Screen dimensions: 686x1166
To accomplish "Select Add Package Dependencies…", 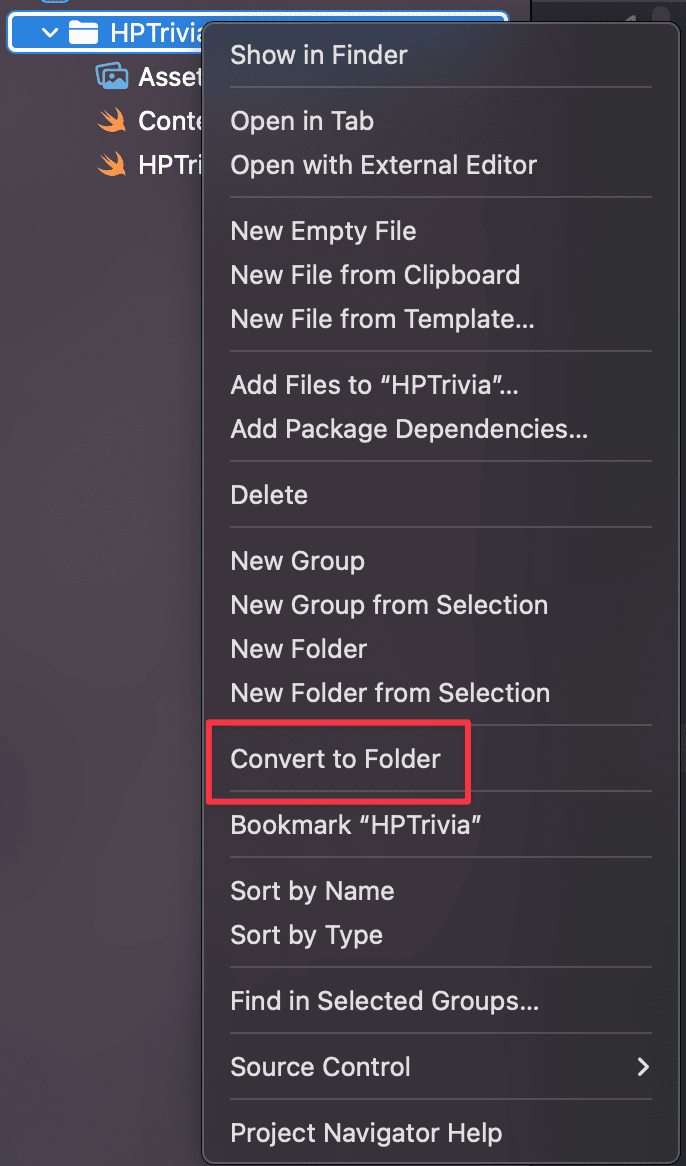I will [x=410, y=429].
